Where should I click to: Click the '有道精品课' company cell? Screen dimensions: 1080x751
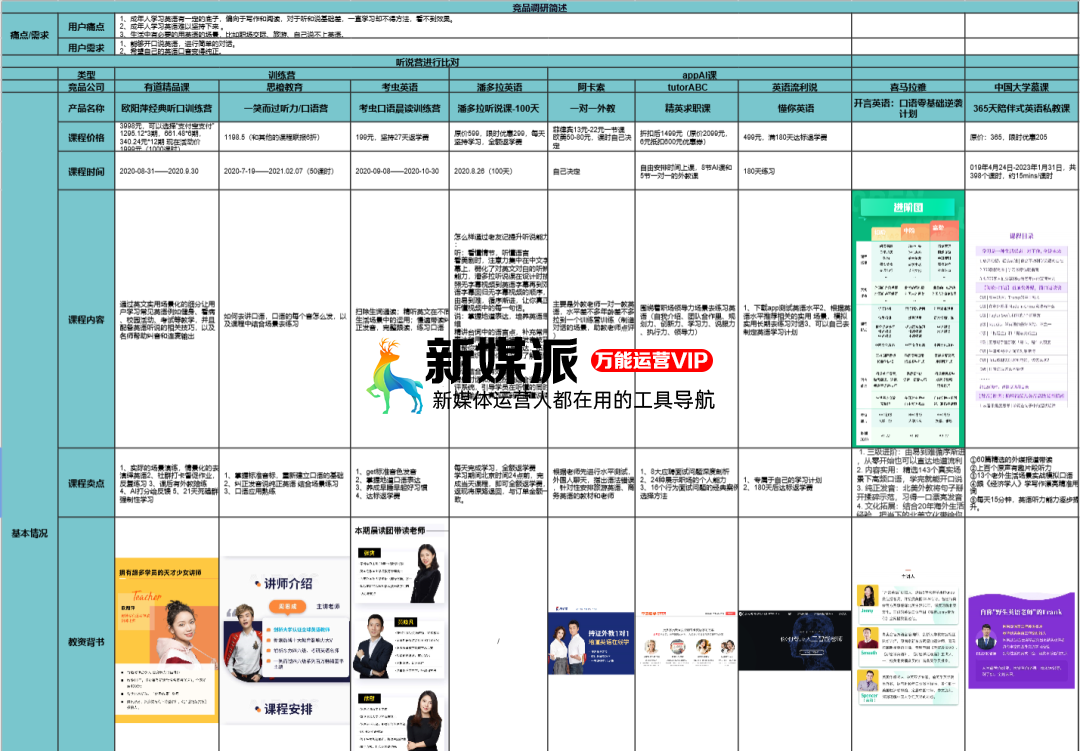click(x=167, y=87)
